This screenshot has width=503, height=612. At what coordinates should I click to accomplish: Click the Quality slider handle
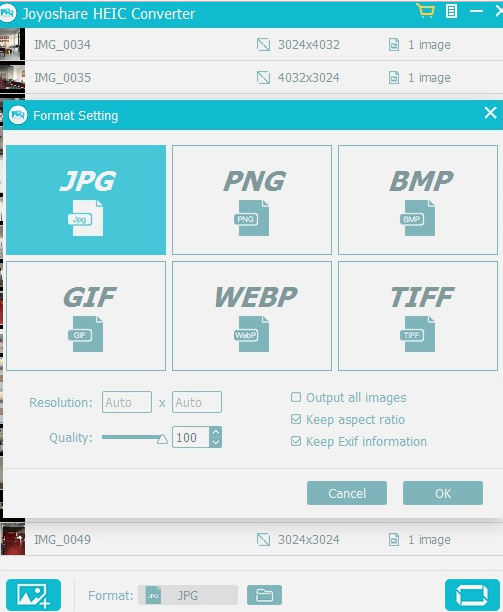coord(162,439)
